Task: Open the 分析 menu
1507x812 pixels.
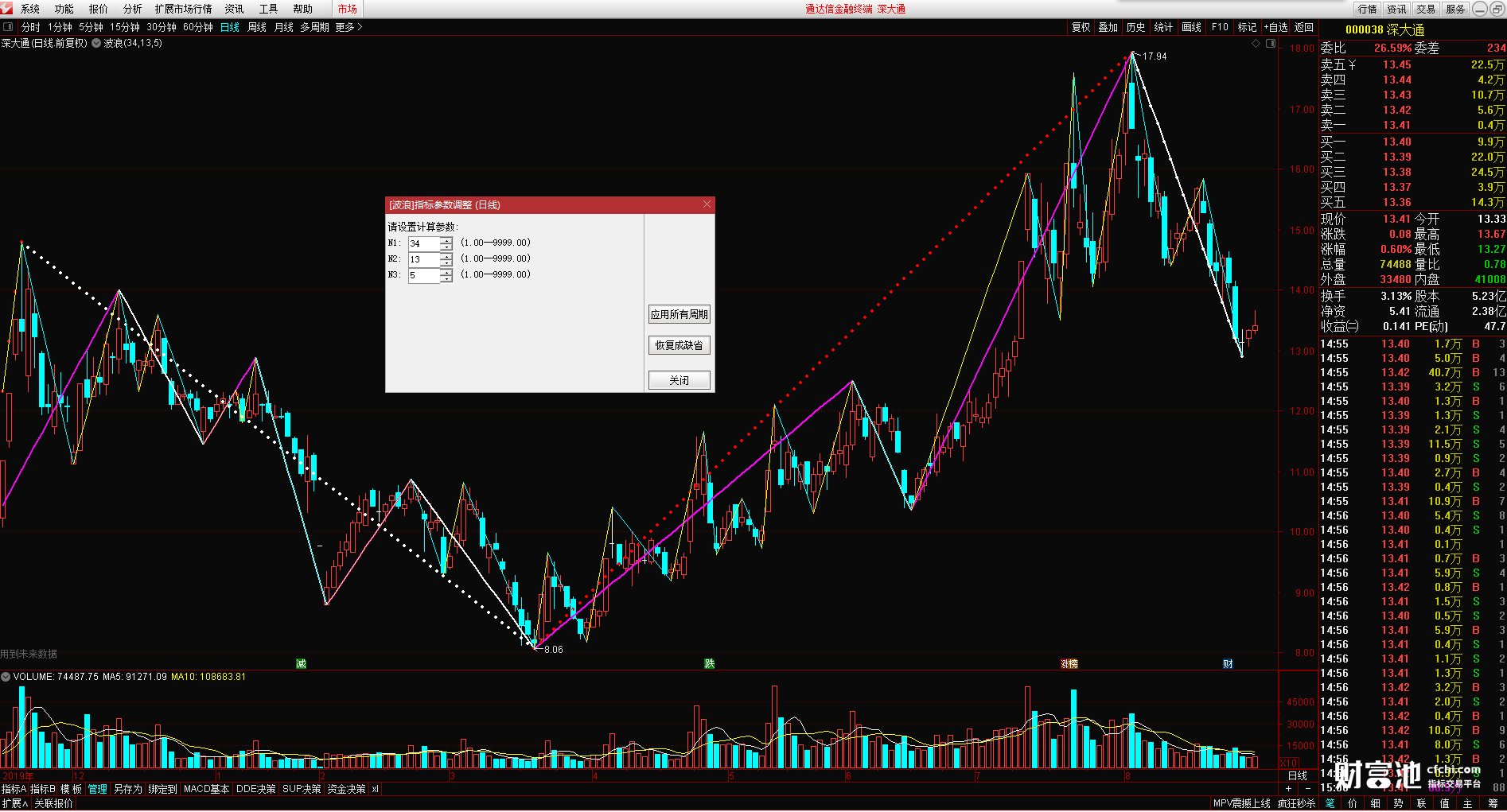Action: tap(133, 9)
